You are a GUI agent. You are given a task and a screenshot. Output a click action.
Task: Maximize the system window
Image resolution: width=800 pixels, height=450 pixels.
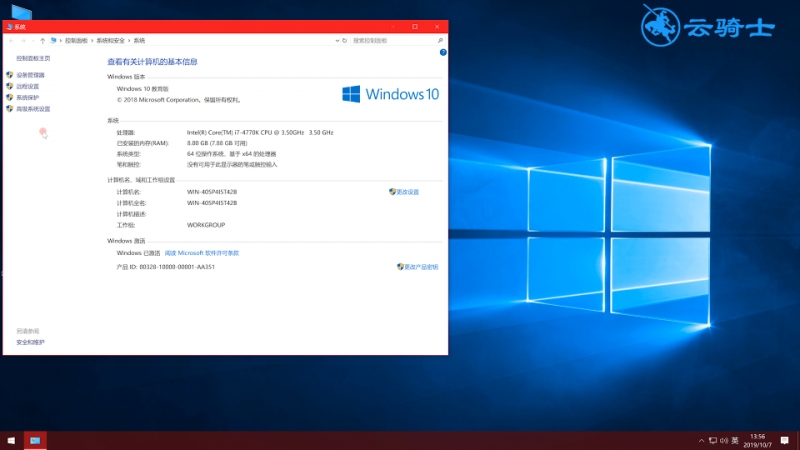pyautogui.click(x=415, y=27)
